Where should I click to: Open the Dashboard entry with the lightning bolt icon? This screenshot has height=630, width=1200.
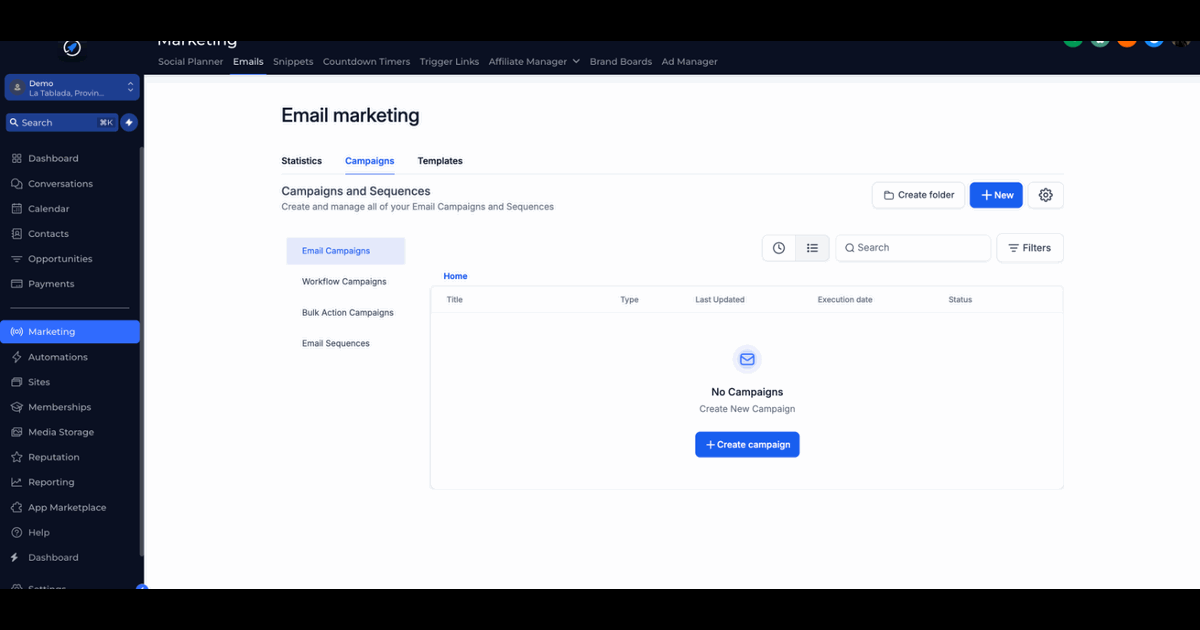[x=53, y=557]
